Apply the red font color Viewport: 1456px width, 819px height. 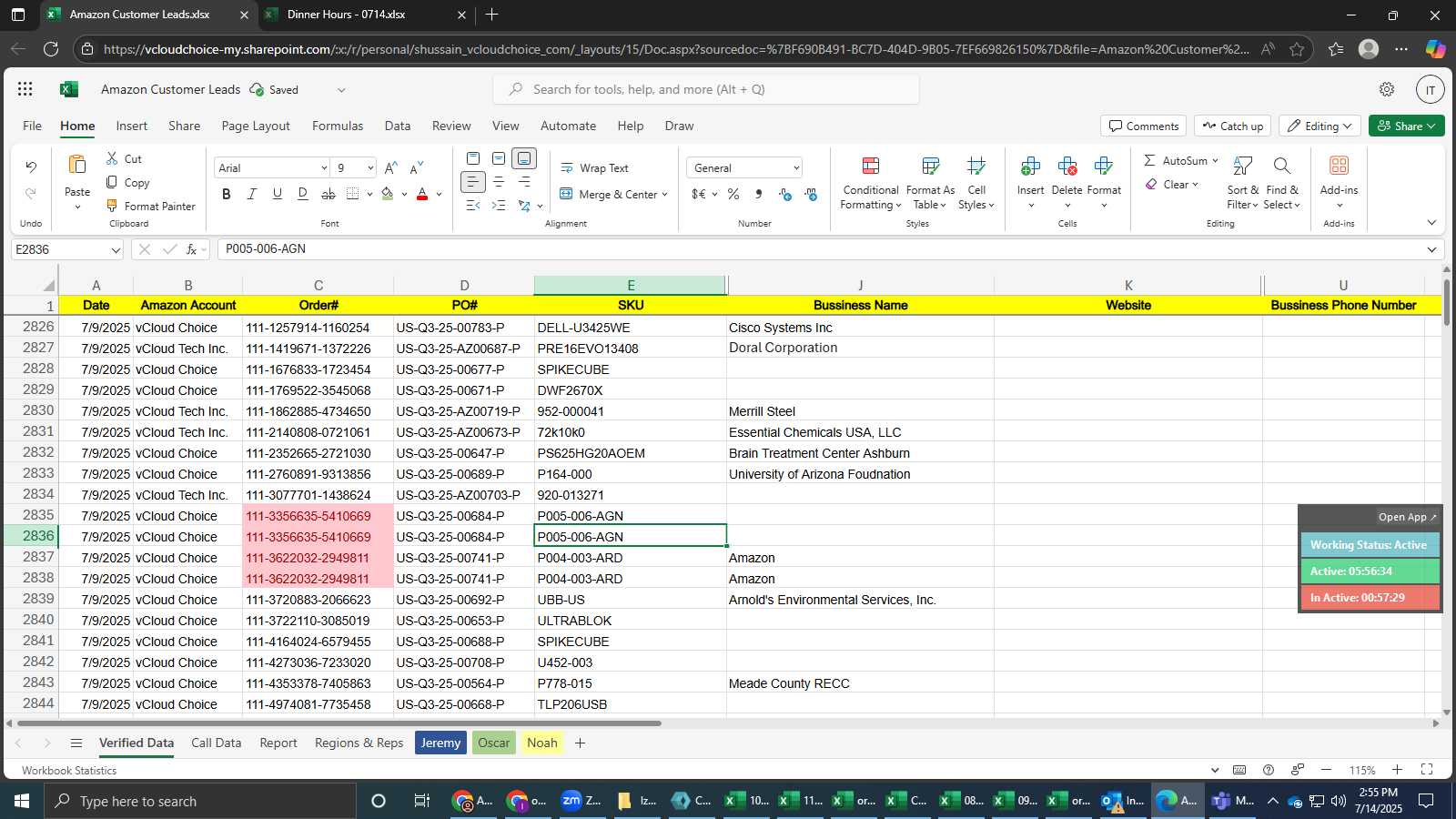coord(422,194)
